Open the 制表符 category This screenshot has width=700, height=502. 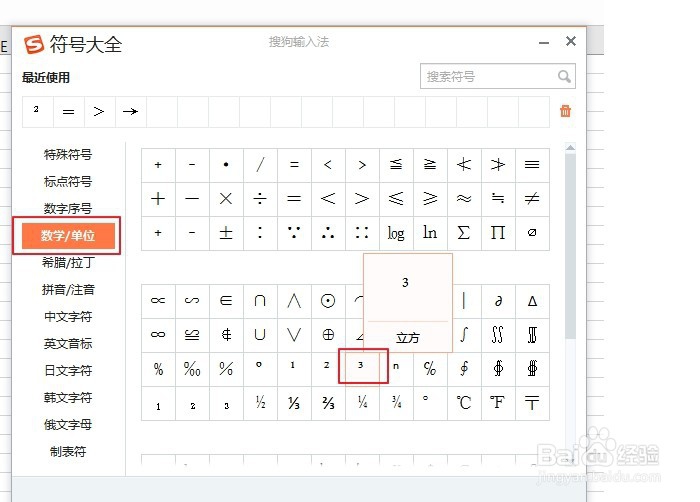click(x=68, y=452)
